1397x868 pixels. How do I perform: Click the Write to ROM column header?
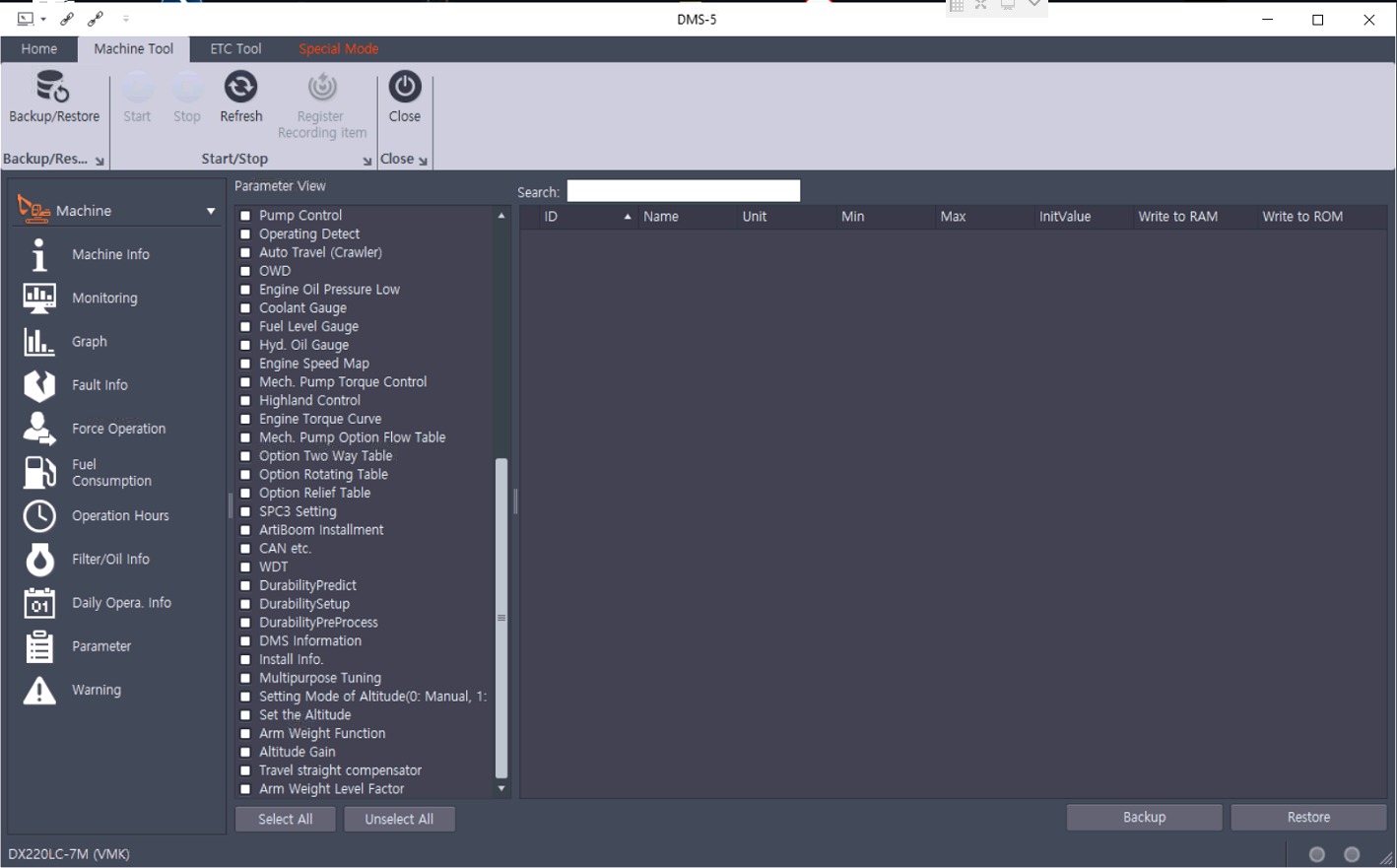coord(1320,217)
